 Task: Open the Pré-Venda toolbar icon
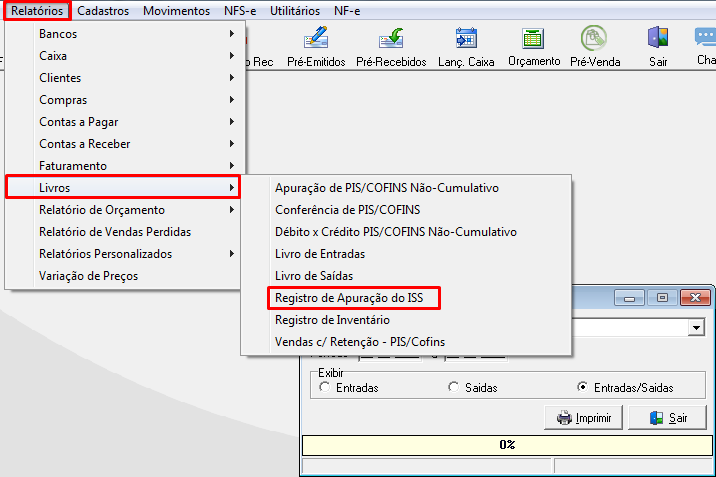tap(594, 38)
